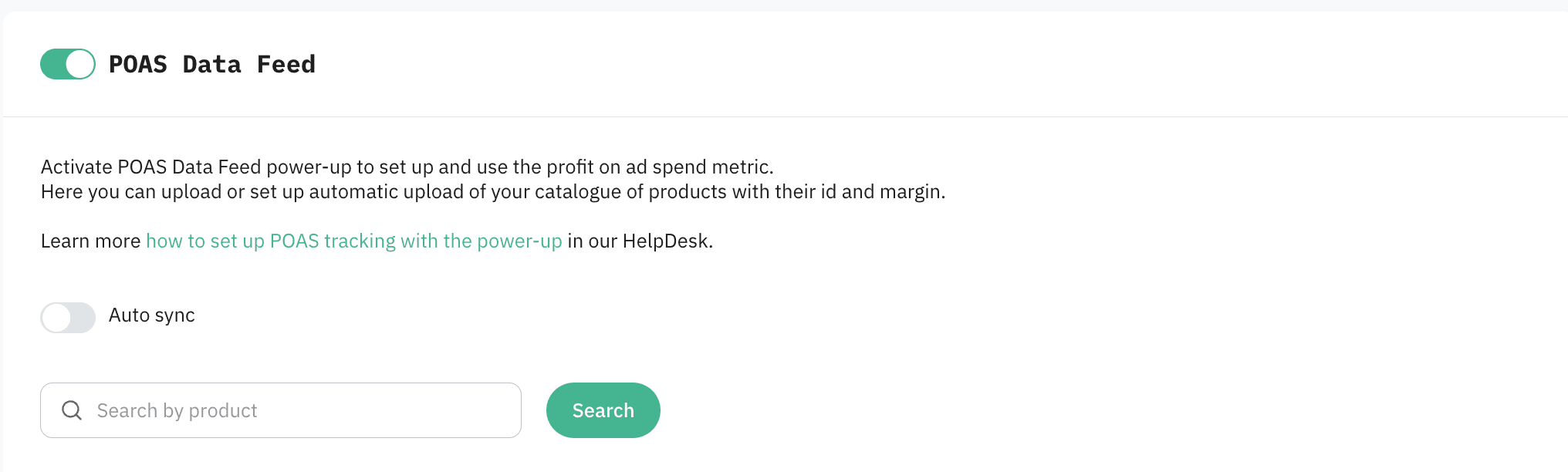Click the Auto sync label text
The height and width of the screenshot is (472, 1568).
[151, 315]
